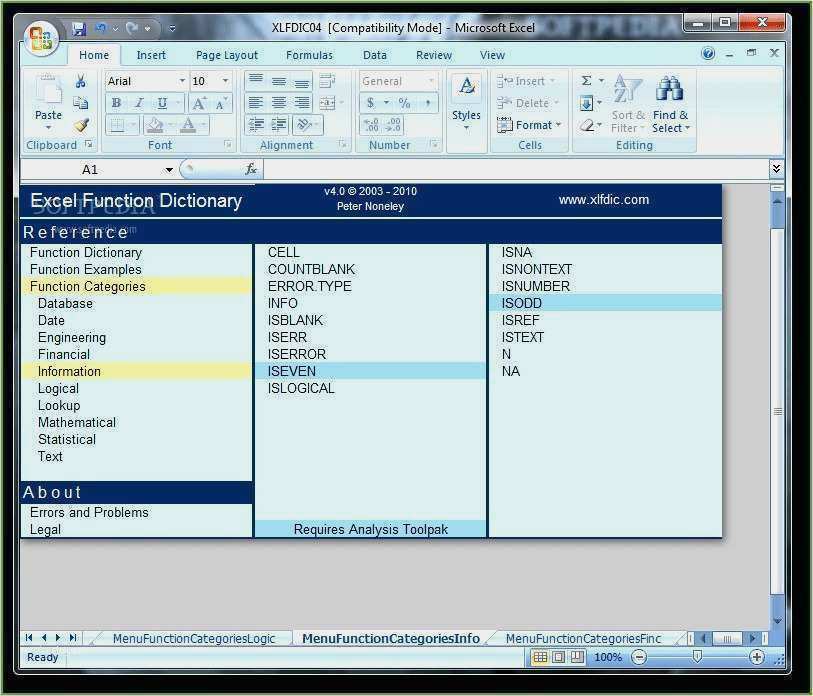Activate the Format Painter brush
Viewport: 813px width, 696px height.
(x=81, y=125)
